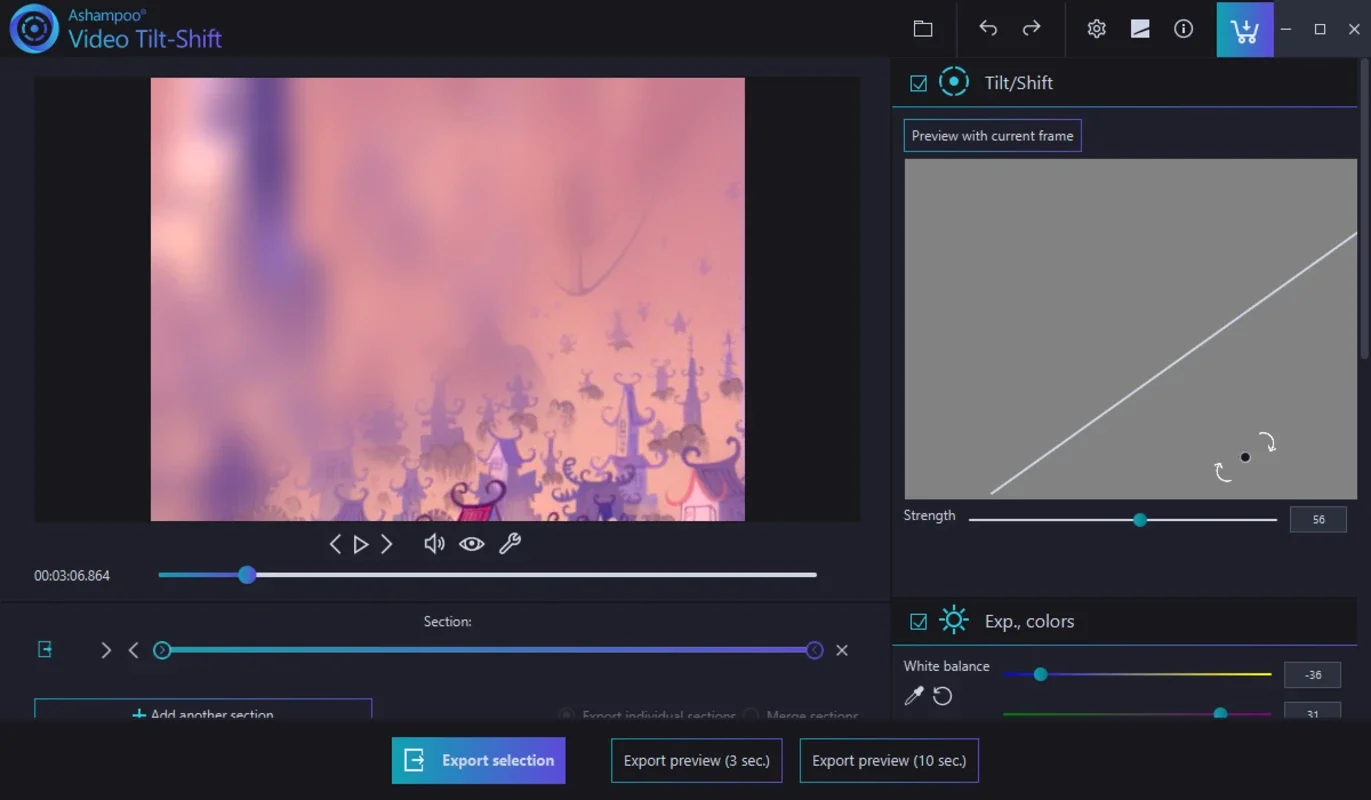Viewport: 1371px width, 800px height.
Task: Play the video
Action: [361, 544]
